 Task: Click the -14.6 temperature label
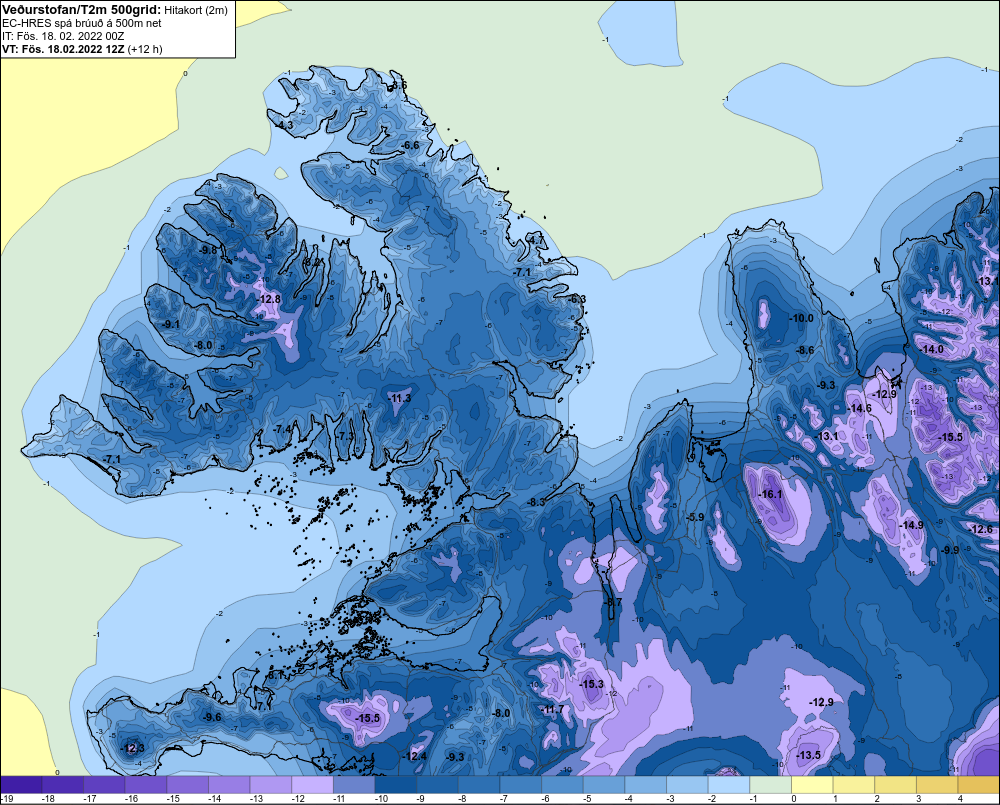point(860,408)
